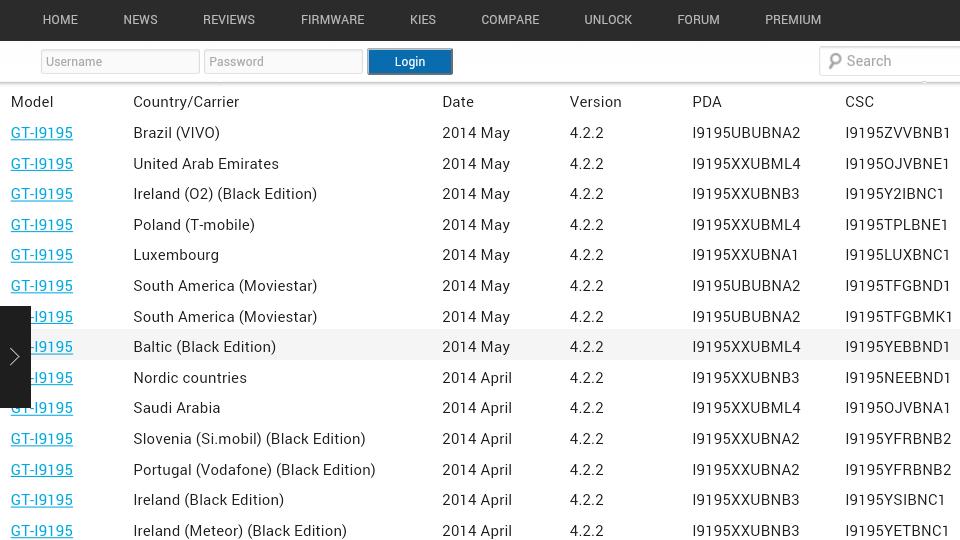
Task: Select the United Arab Emirates cell
Action: click(206, 163)
